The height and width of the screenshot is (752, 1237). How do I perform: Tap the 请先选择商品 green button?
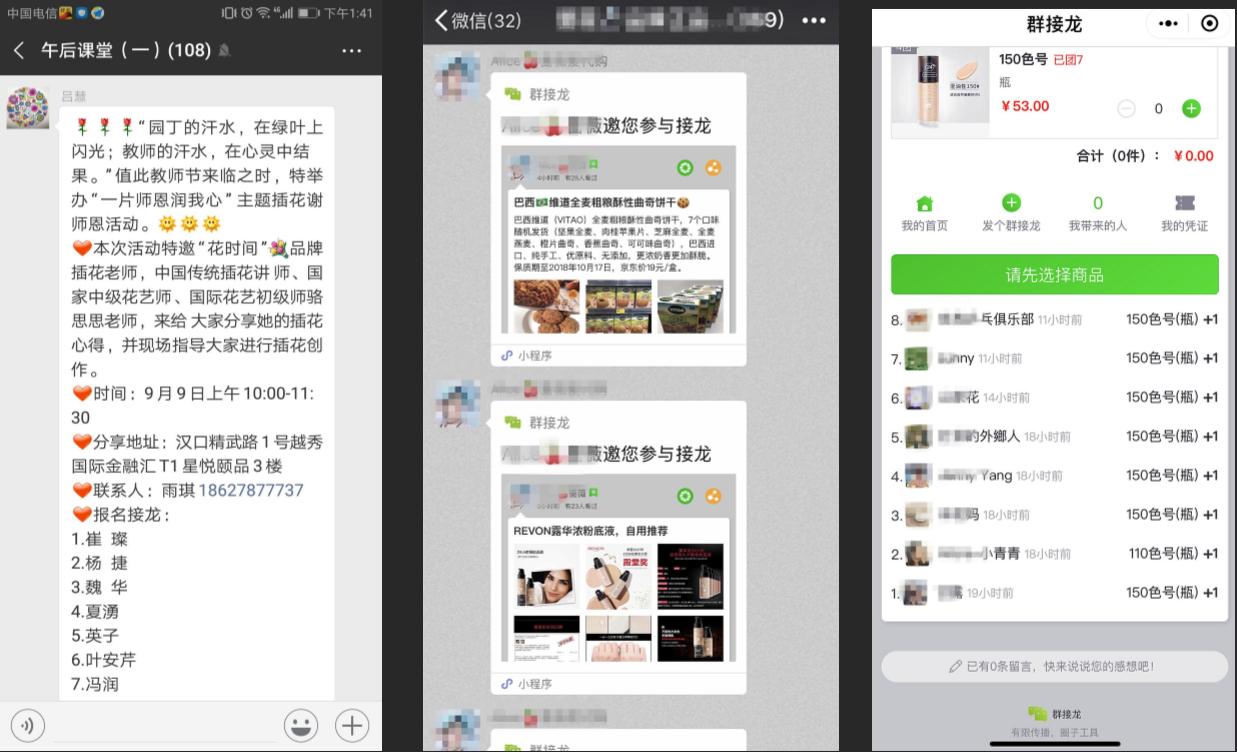coord(1055,275)
